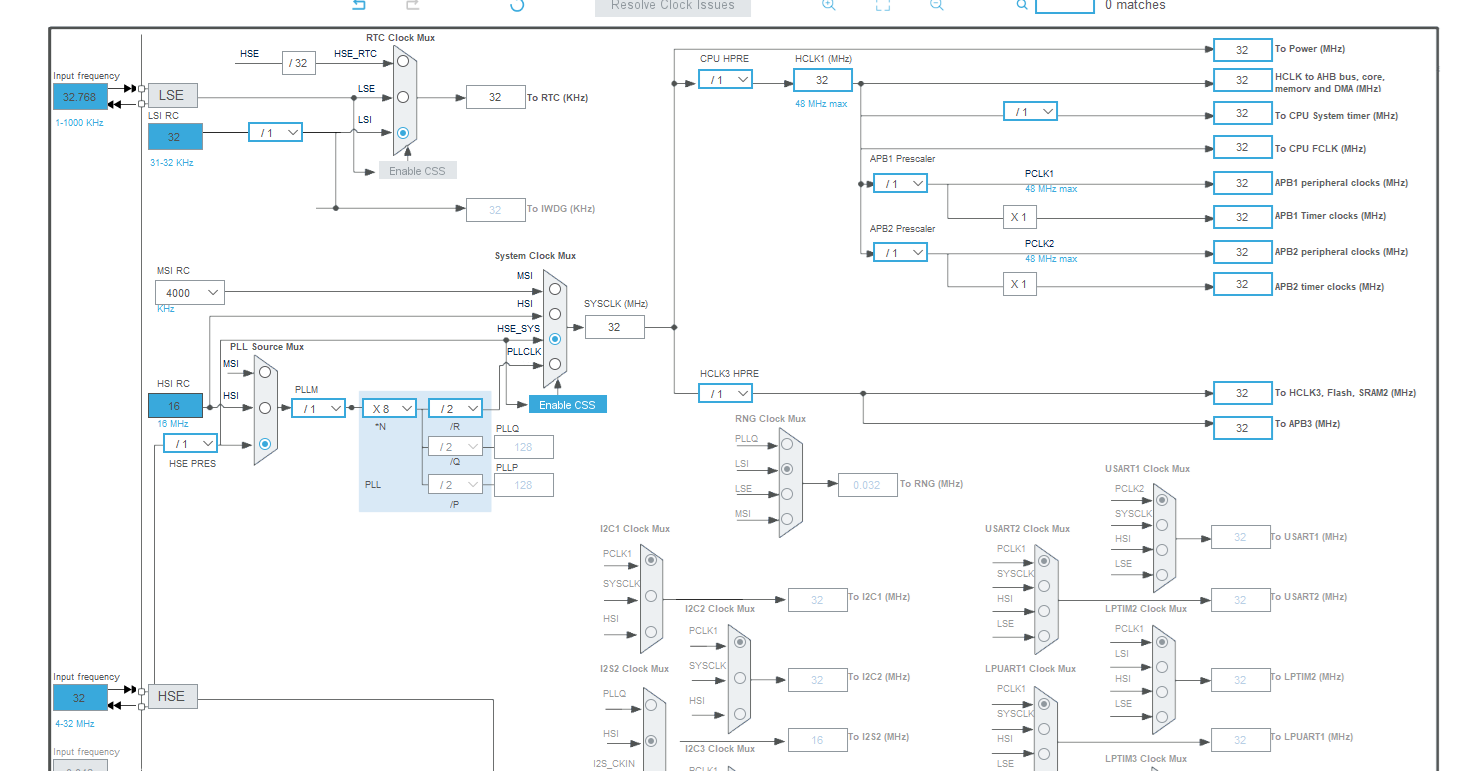
Task: Click the redo arrow icon in the toolbar
Action: pos(412,5)
